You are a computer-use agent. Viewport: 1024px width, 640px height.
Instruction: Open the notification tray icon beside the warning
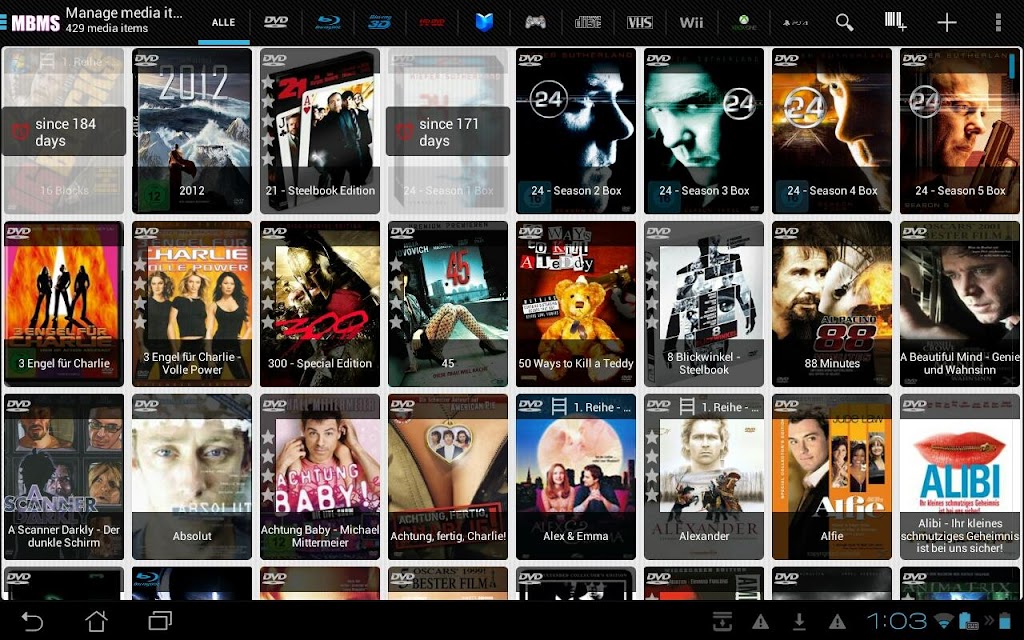point(722,621)
